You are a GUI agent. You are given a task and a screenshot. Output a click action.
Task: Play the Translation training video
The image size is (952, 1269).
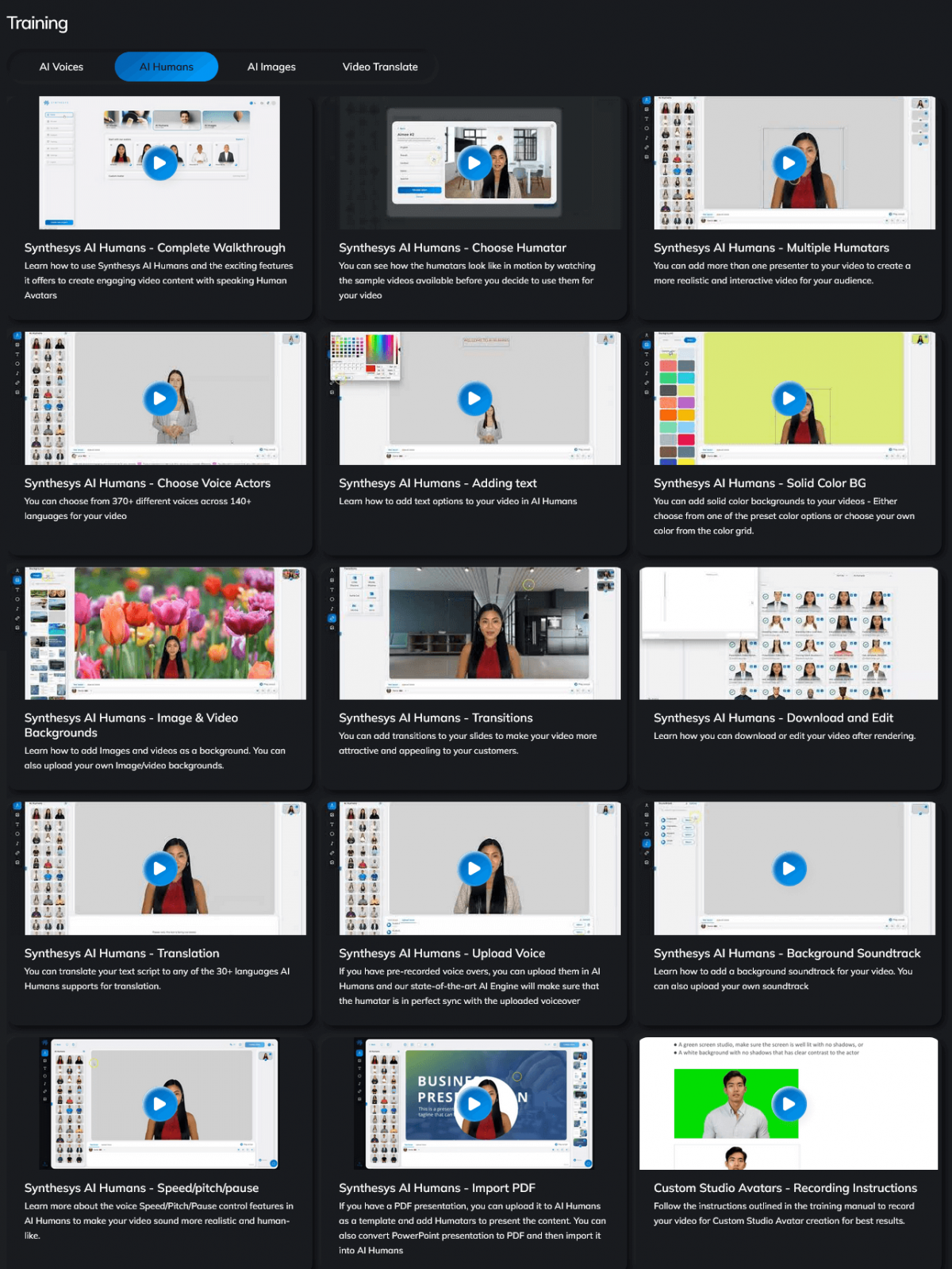click(x=159, y=869)
